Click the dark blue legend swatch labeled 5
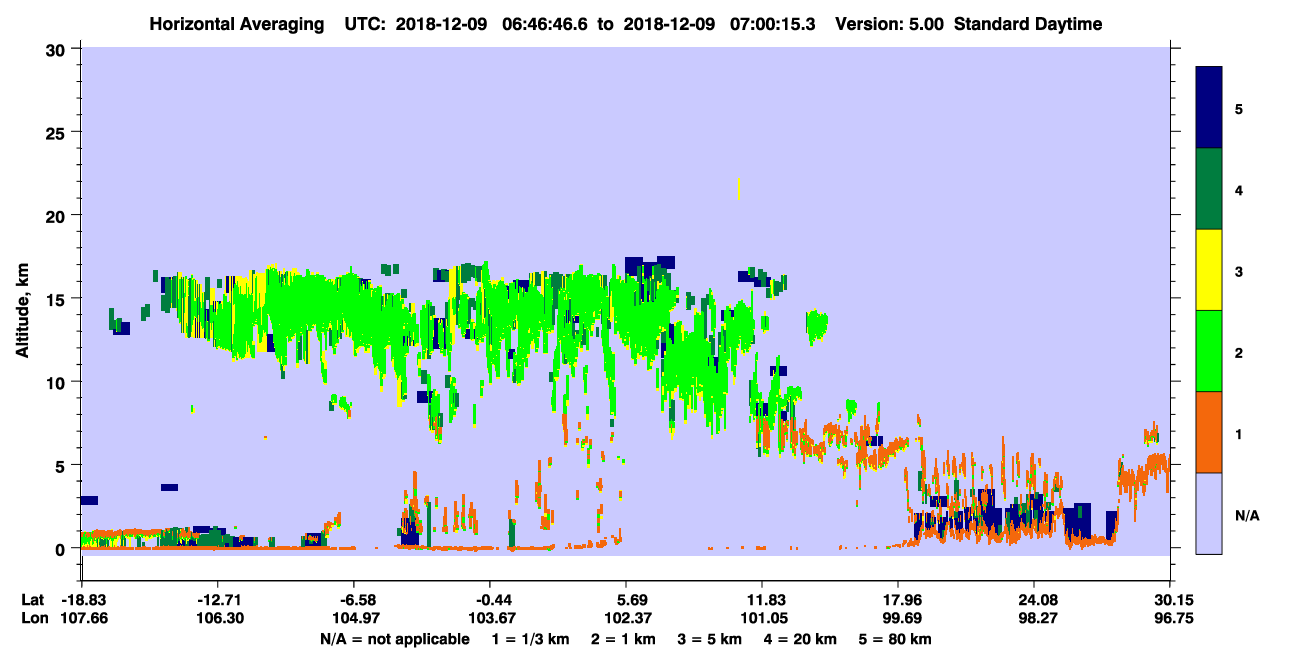 (x=1209, y=107)
